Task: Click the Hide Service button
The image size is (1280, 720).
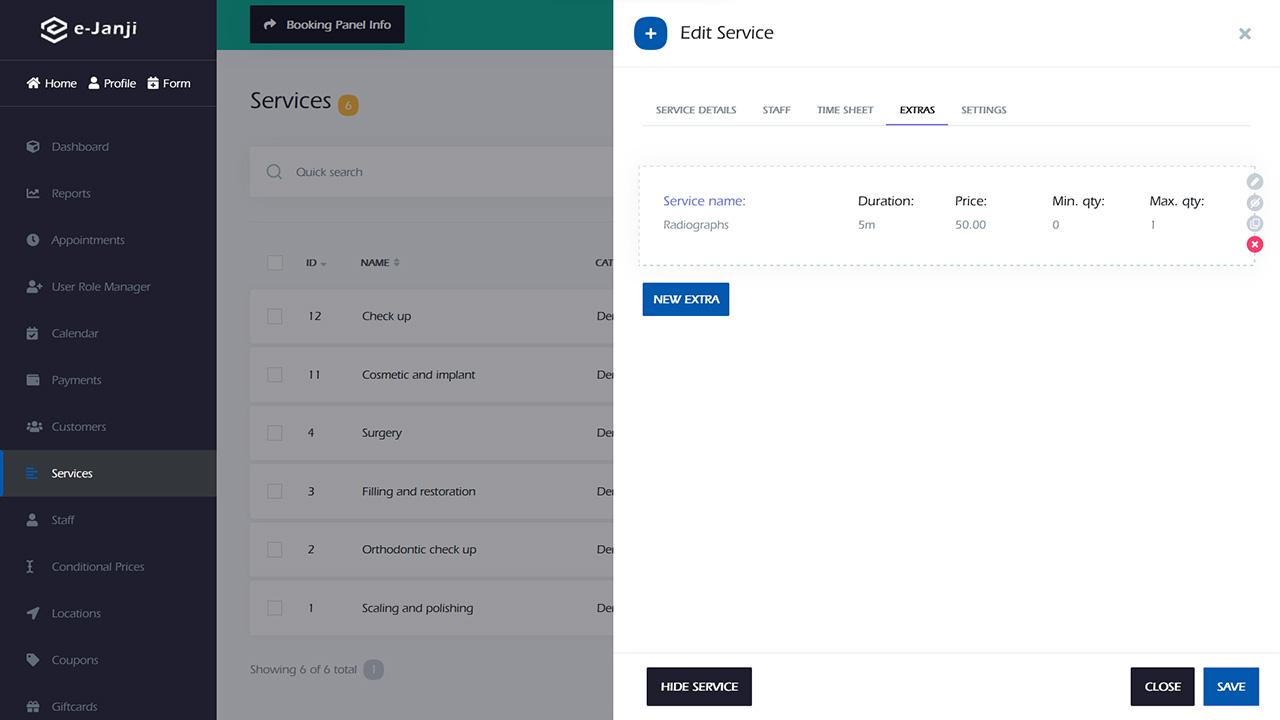Action: pos(699,687)
